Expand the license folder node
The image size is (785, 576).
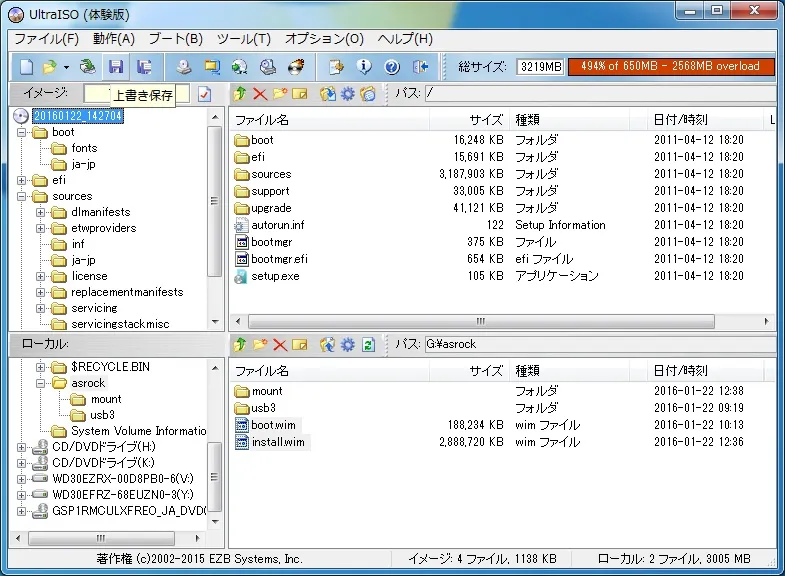[41, 277]
